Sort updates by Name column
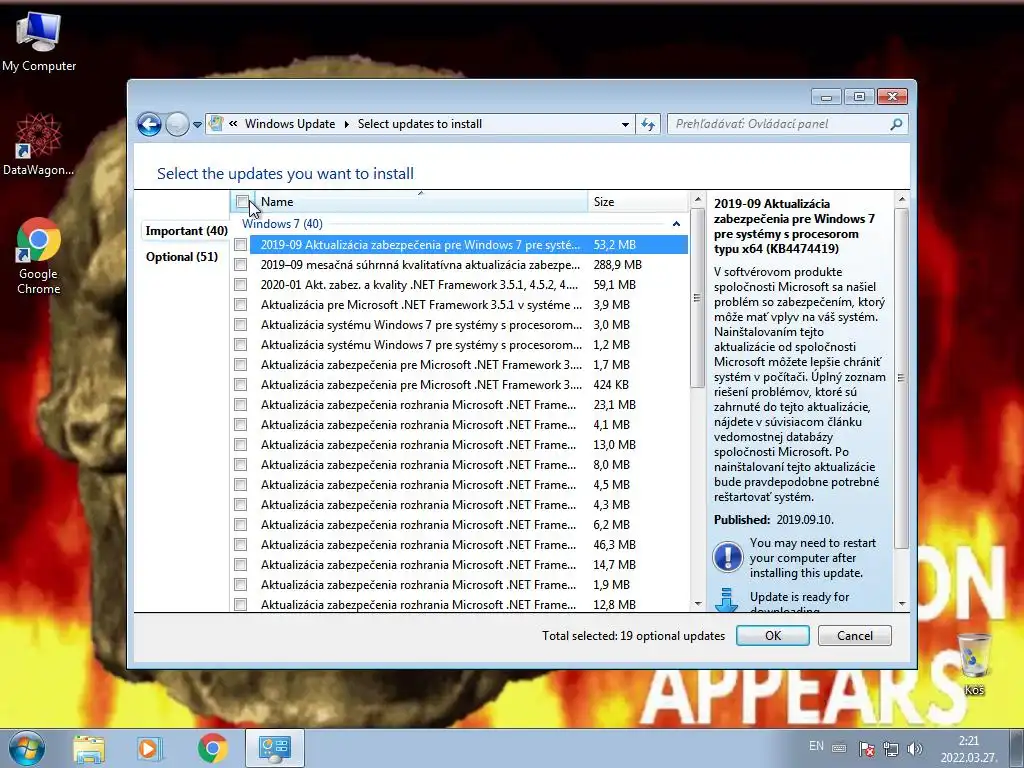 [421, 202]
